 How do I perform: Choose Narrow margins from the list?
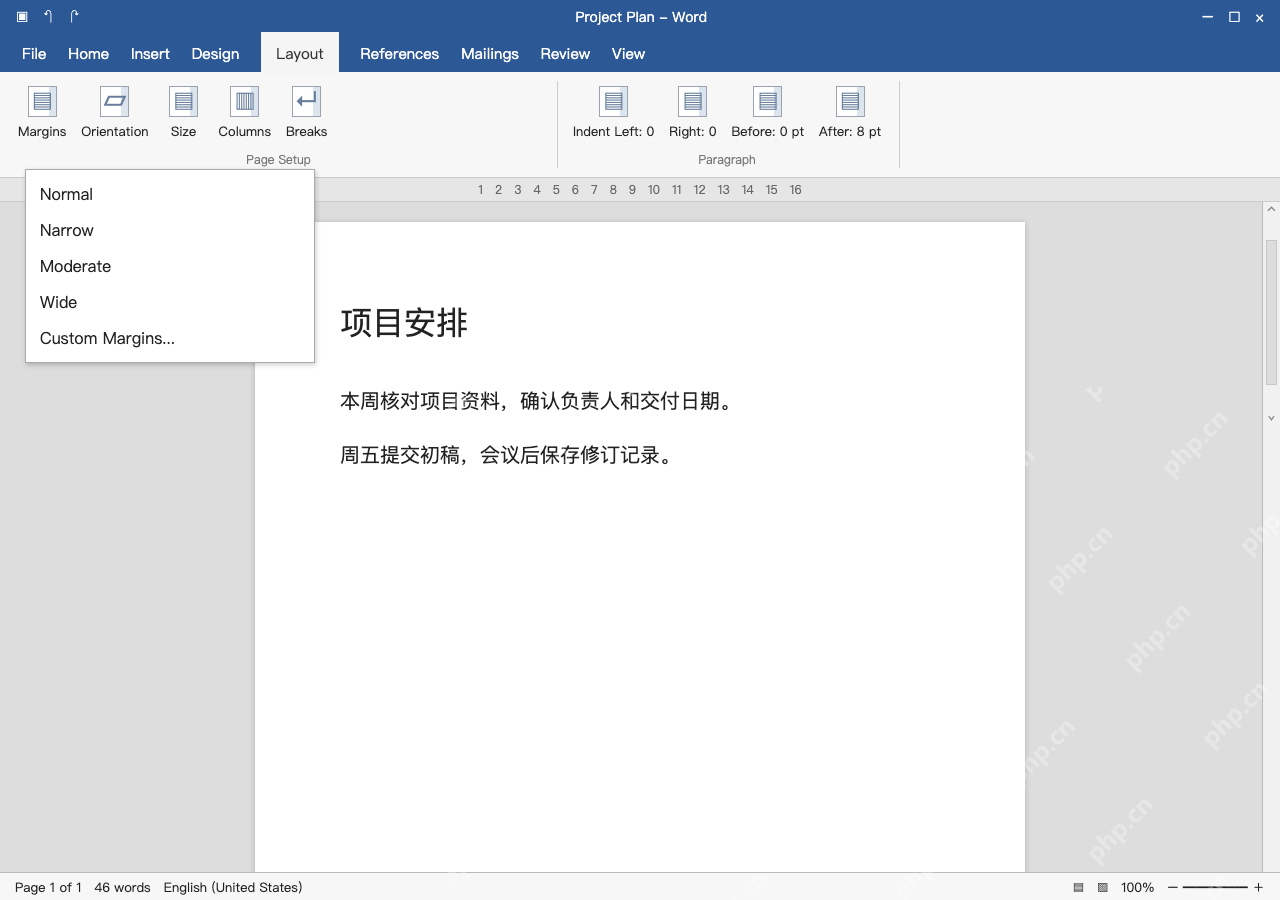pyautogui.click(x=170, y=230)
